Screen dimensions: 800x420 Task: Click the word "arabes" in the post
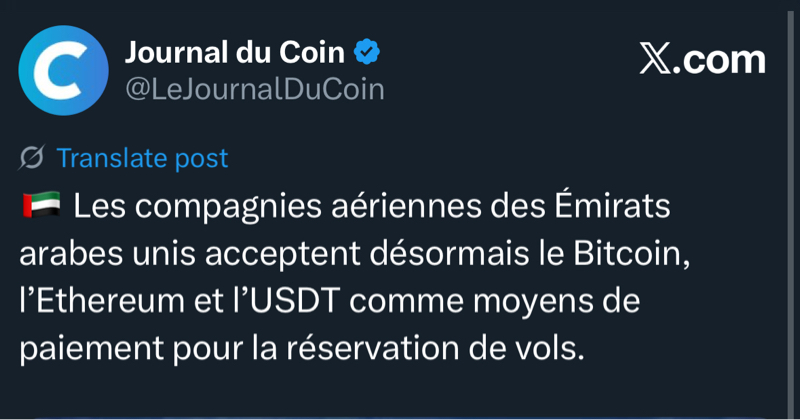[70, 254]
